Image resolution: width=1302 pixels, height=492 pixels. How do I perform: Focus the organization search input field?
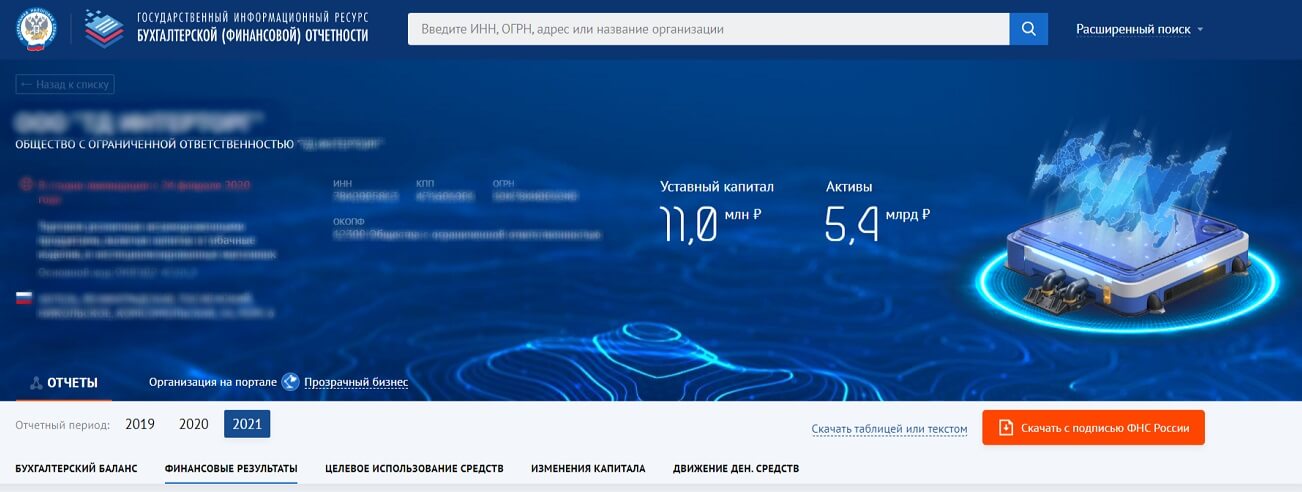[x=708, y=29]
